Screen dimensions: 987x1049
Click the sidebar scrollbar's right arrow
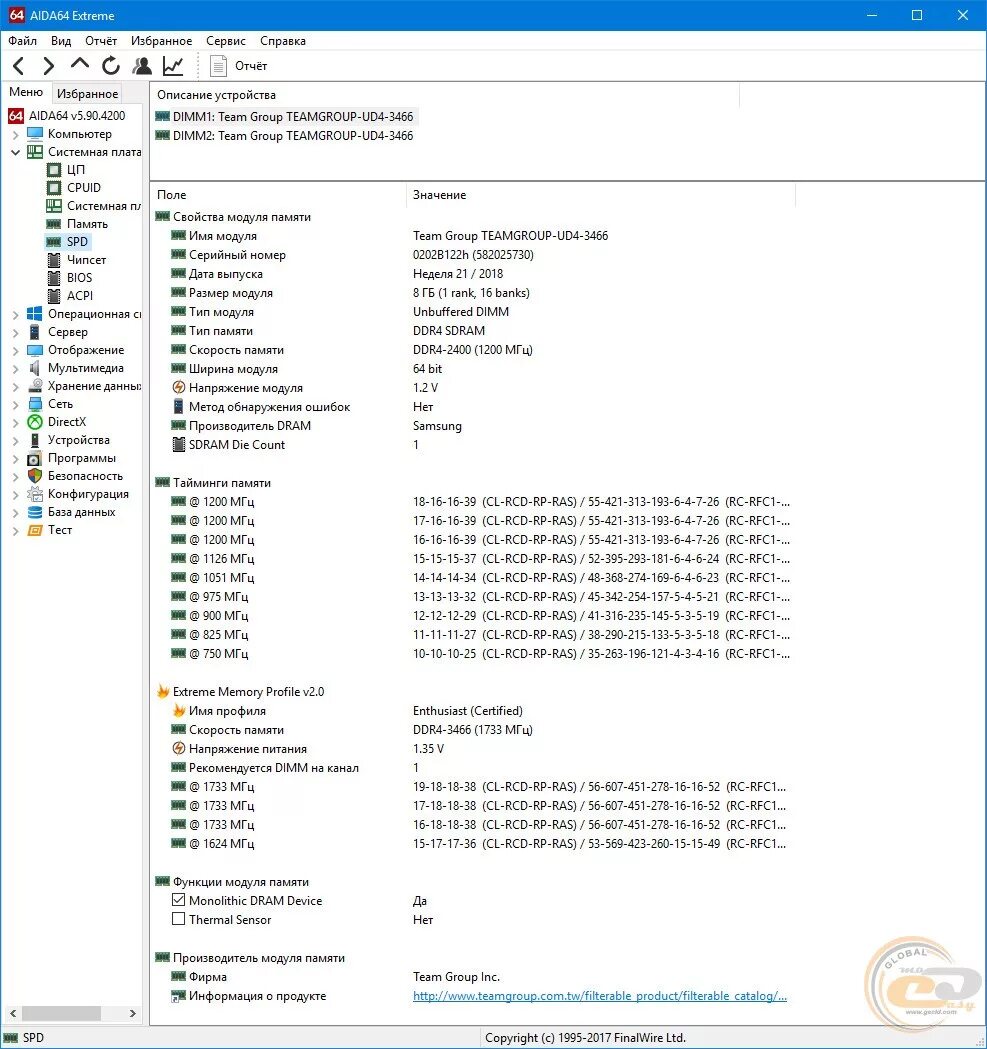coord(132,1013)
